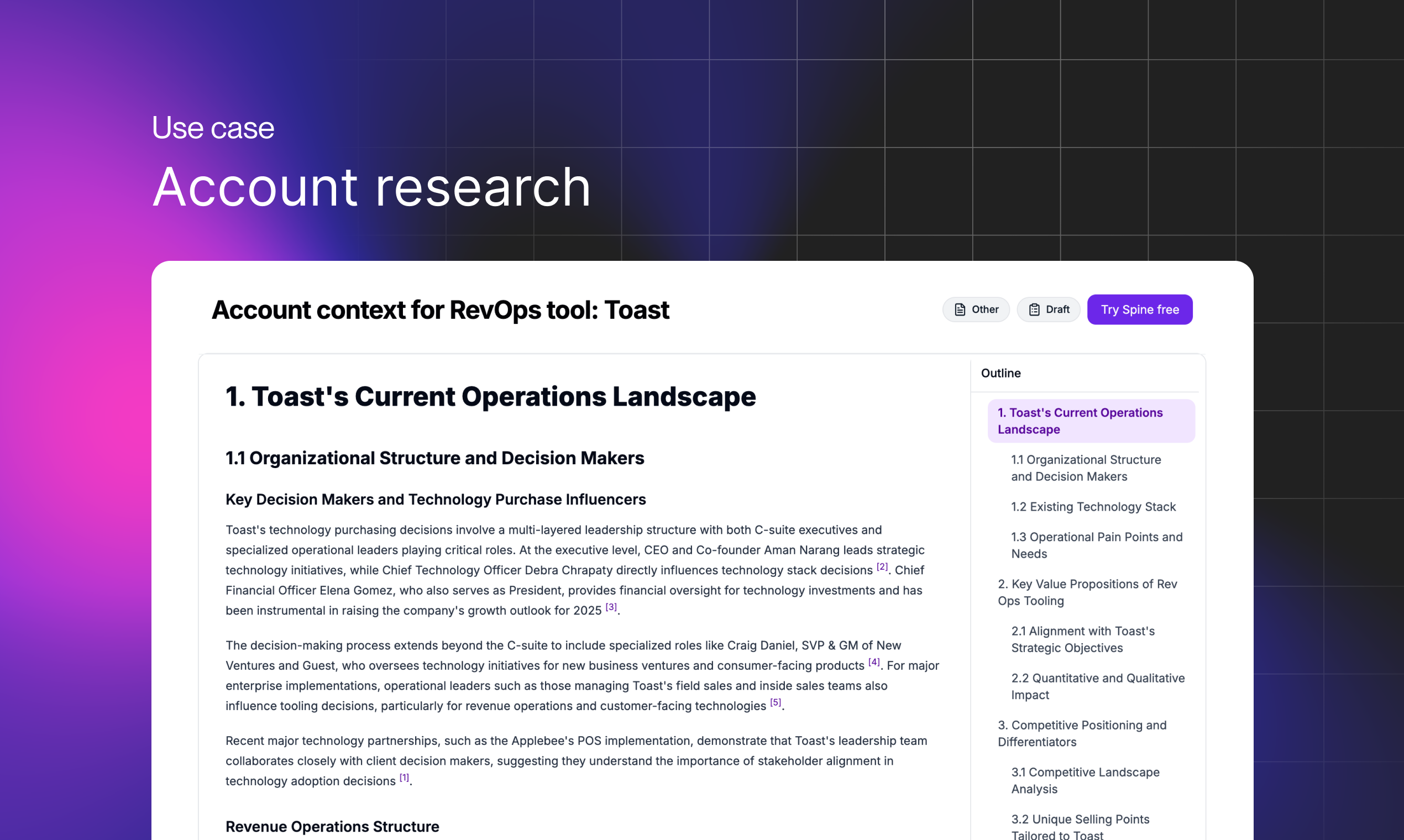Click heading 1. Toast's Current Operations Landscape

pyautogui.click(x=490, y=397)
